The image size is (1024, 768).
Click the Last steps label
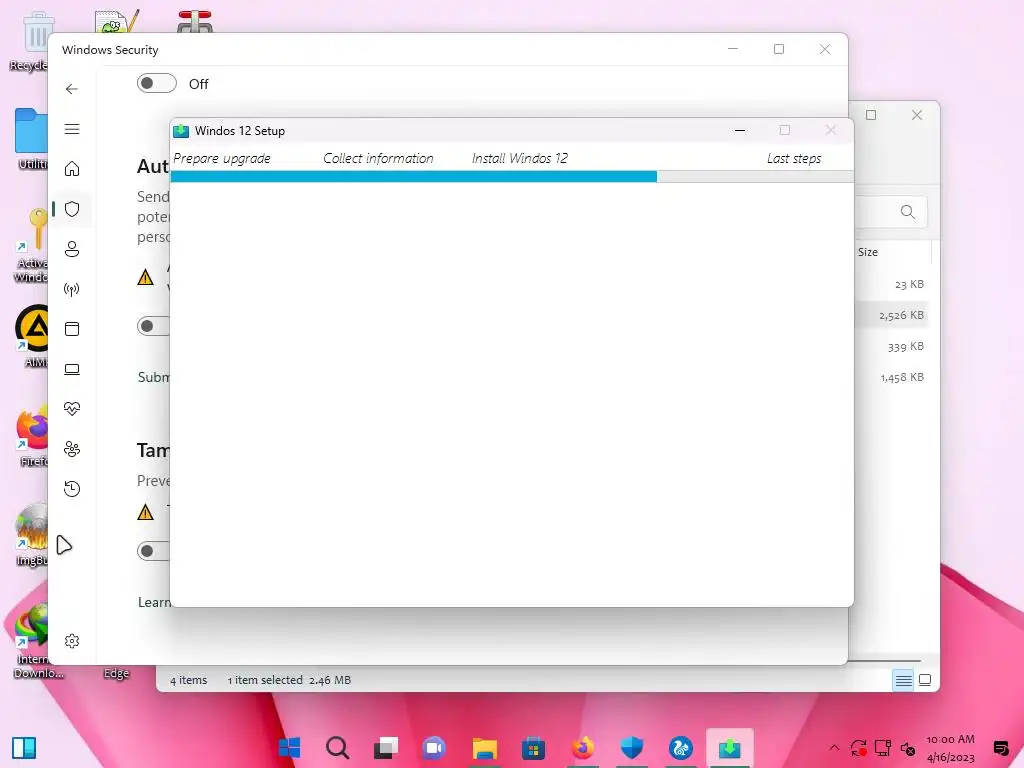(x=793, y=158)
